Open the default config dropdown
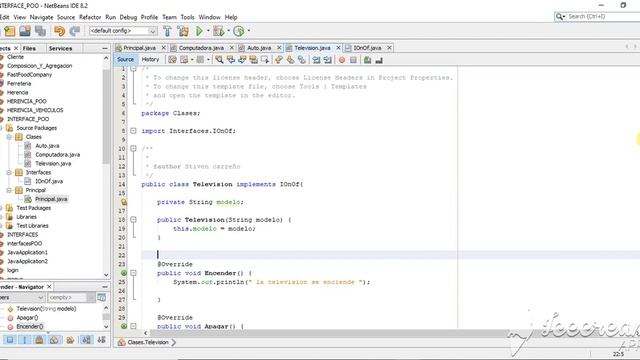The image size is (640, 360). pyautogui.click(x=123, y=31)
